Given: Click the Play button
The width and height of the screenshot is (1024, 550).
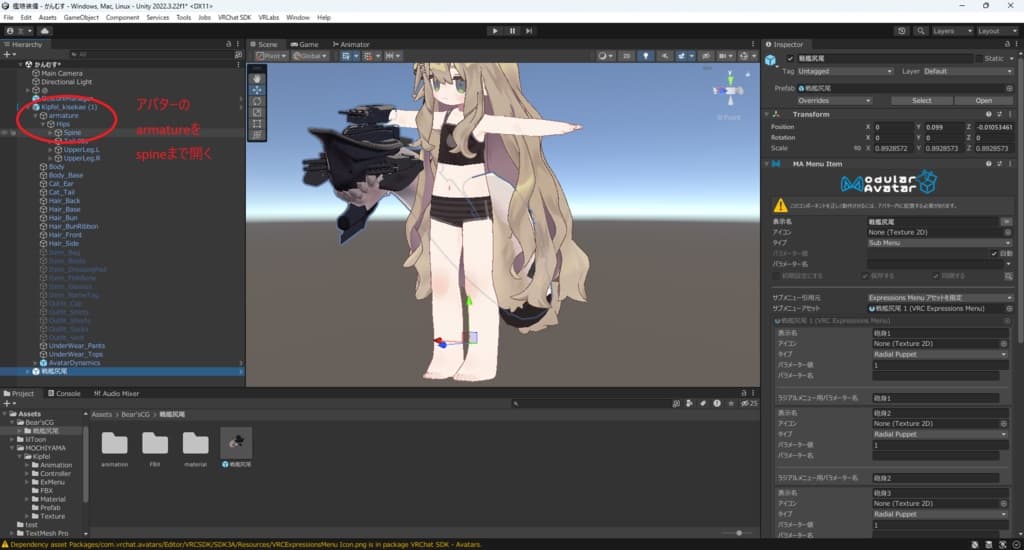Looking at the screenshot, I should click(x=494, y=31).
